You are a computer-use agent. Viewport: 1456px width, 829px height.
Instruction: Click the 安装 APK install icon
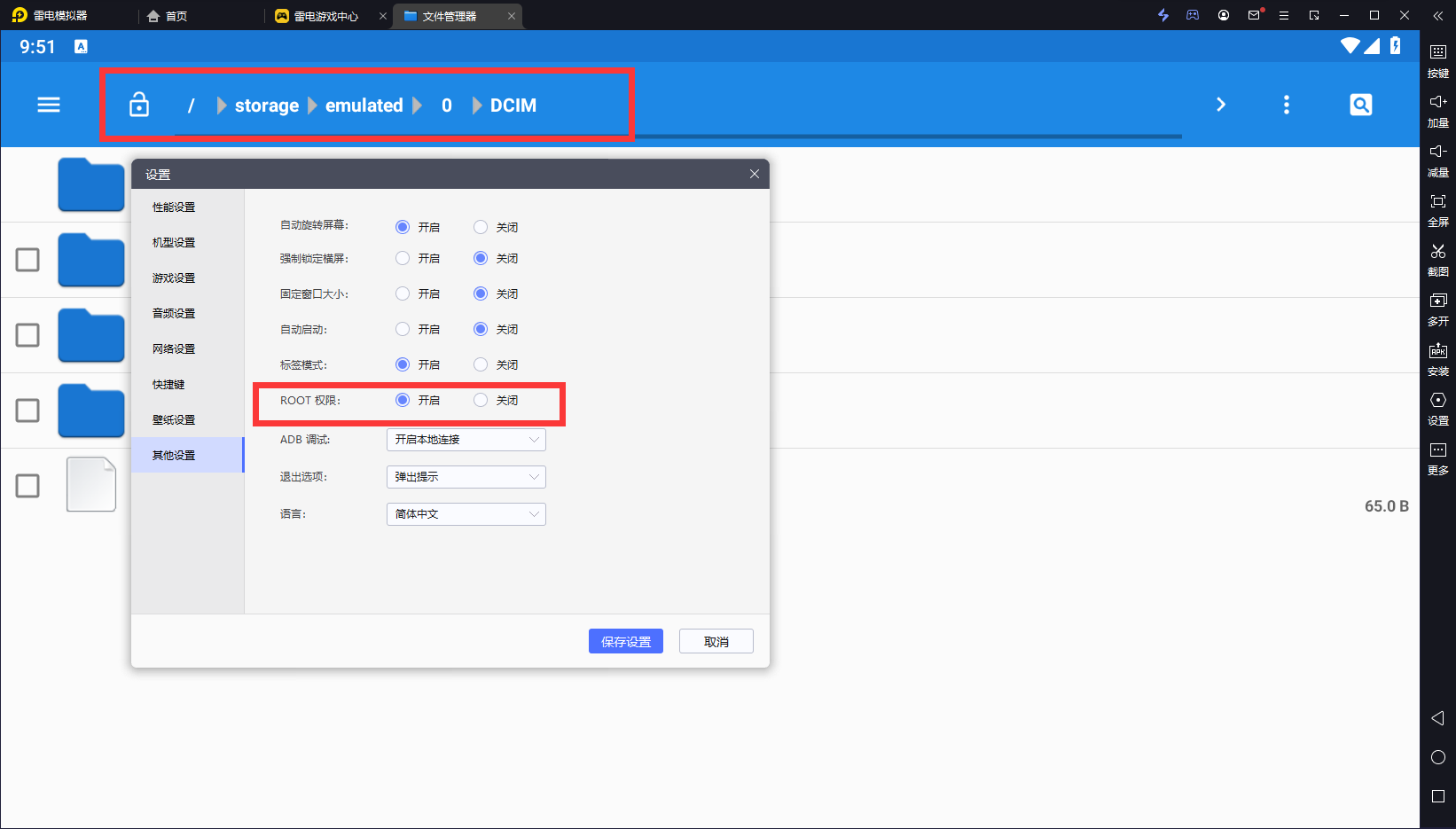[x=1437, y=351]
